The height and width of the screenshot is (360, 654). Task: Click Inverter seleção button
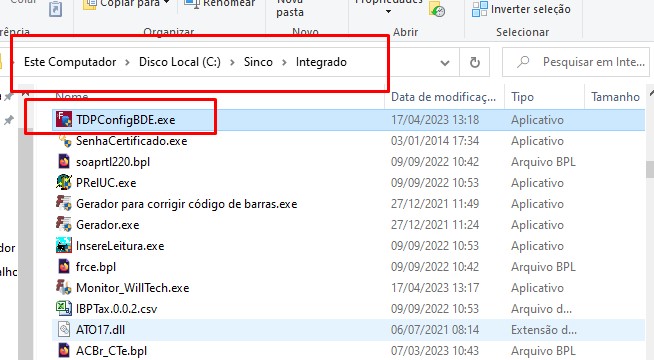coord(521,9)
